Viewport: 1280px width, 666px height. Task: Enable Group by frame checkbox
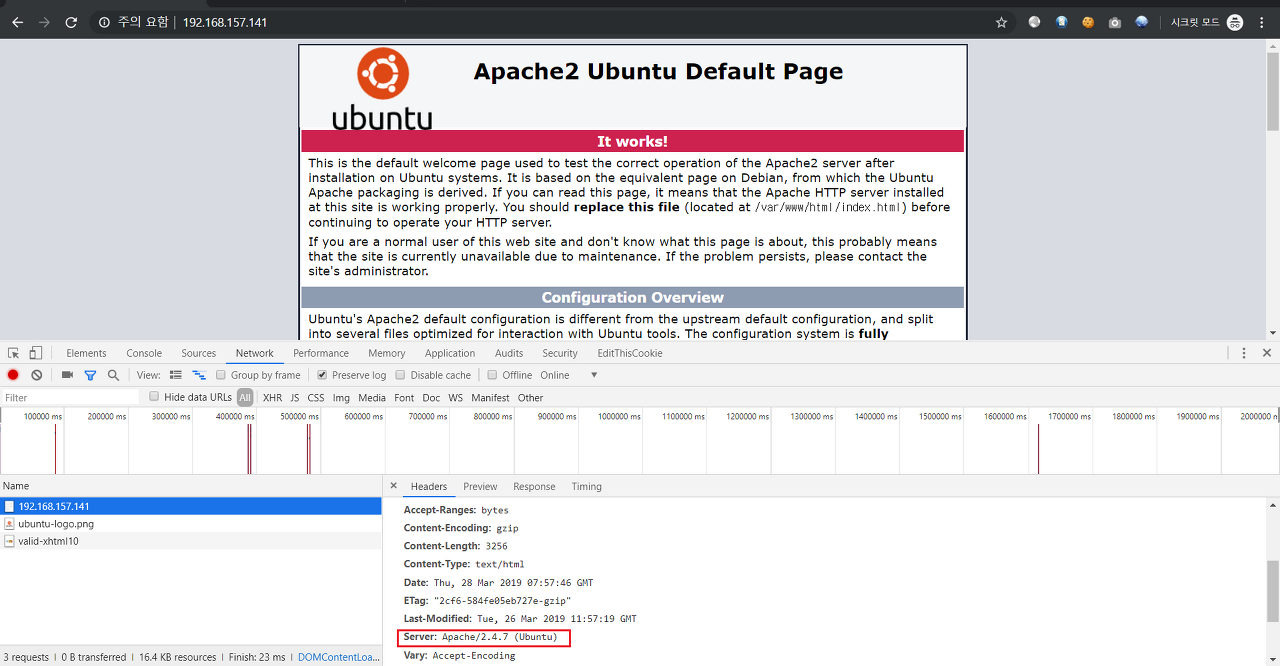coord(222,375)
